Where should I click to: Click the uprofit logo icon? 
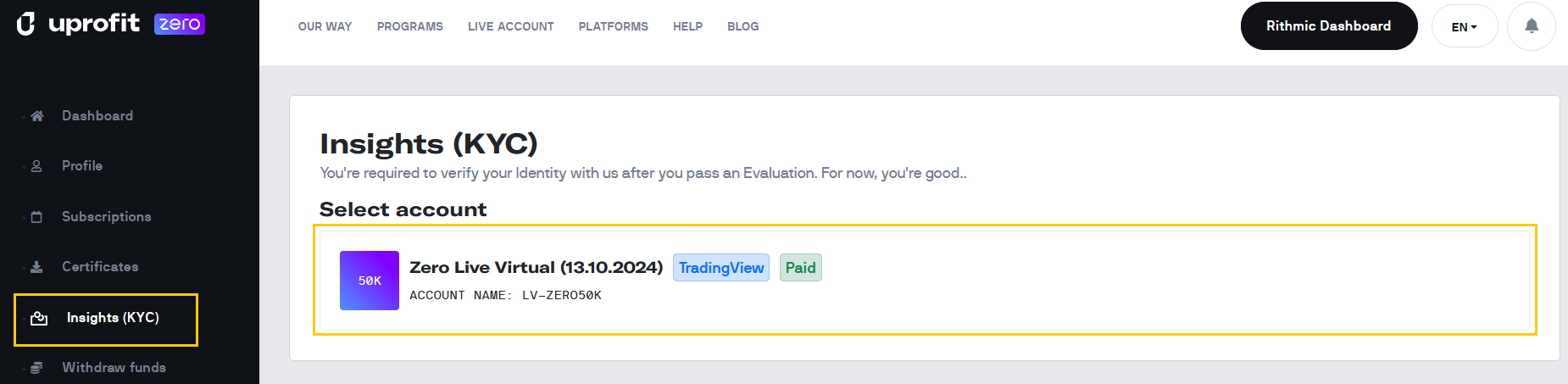tap(26, 24)
